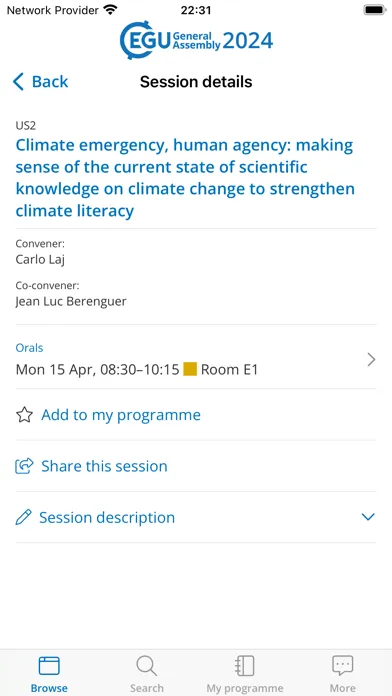Tap the Back chevron arrow icon
Viewport: 392px width, 696px height.
(x=18, y=82)
